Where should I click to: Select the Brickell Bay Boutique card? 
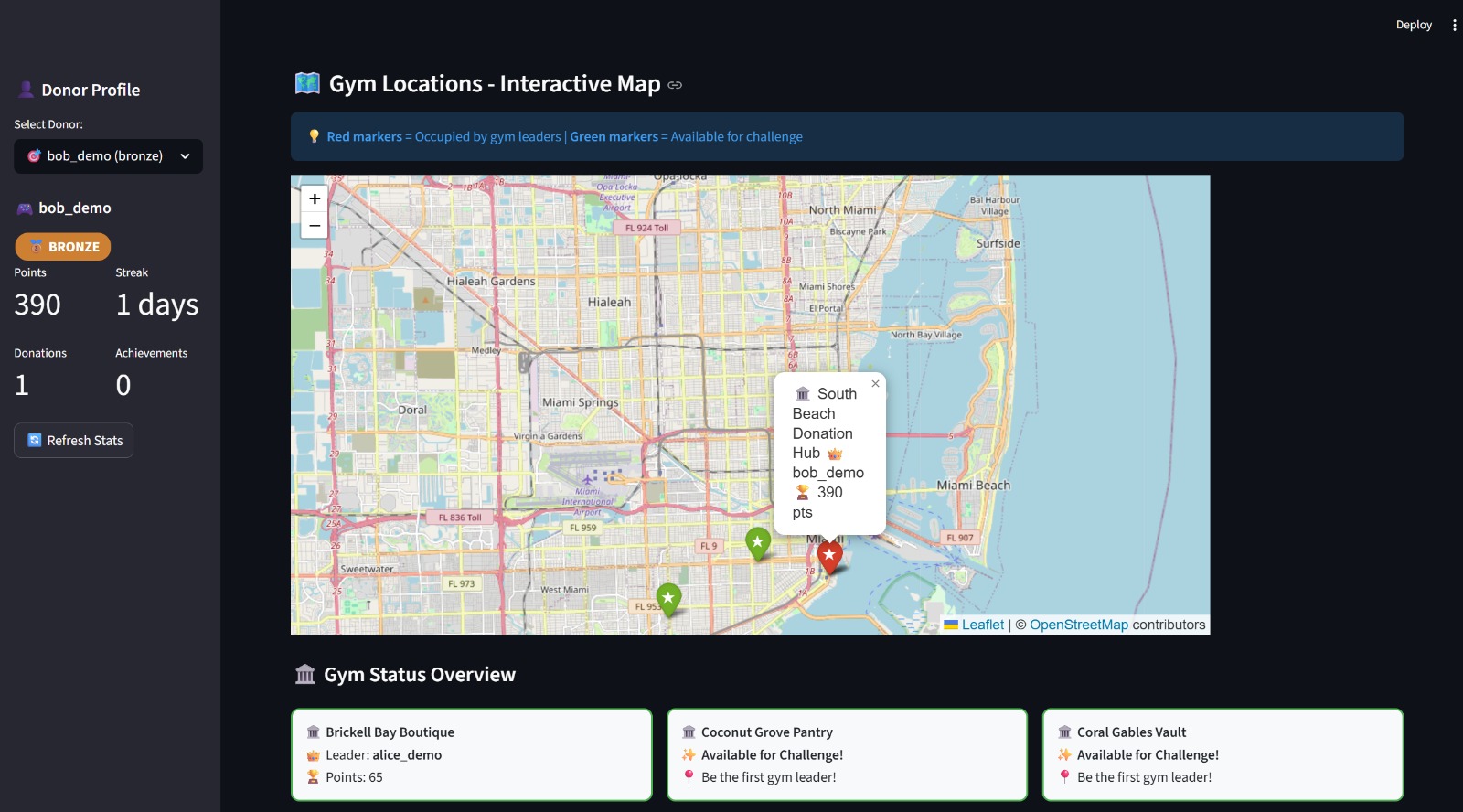click(472, 754)
